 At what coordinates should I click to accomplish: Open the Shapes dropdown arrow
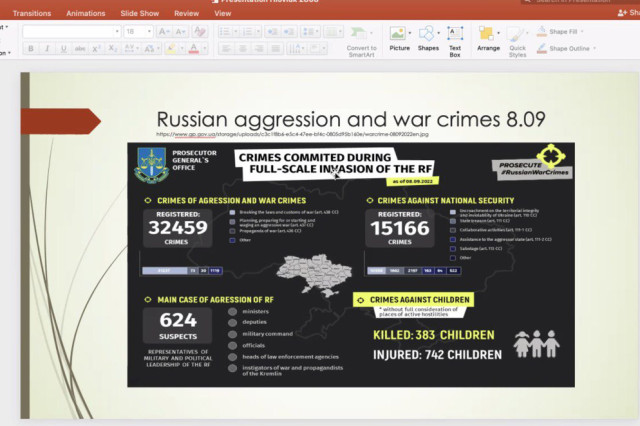coord(439,33)
